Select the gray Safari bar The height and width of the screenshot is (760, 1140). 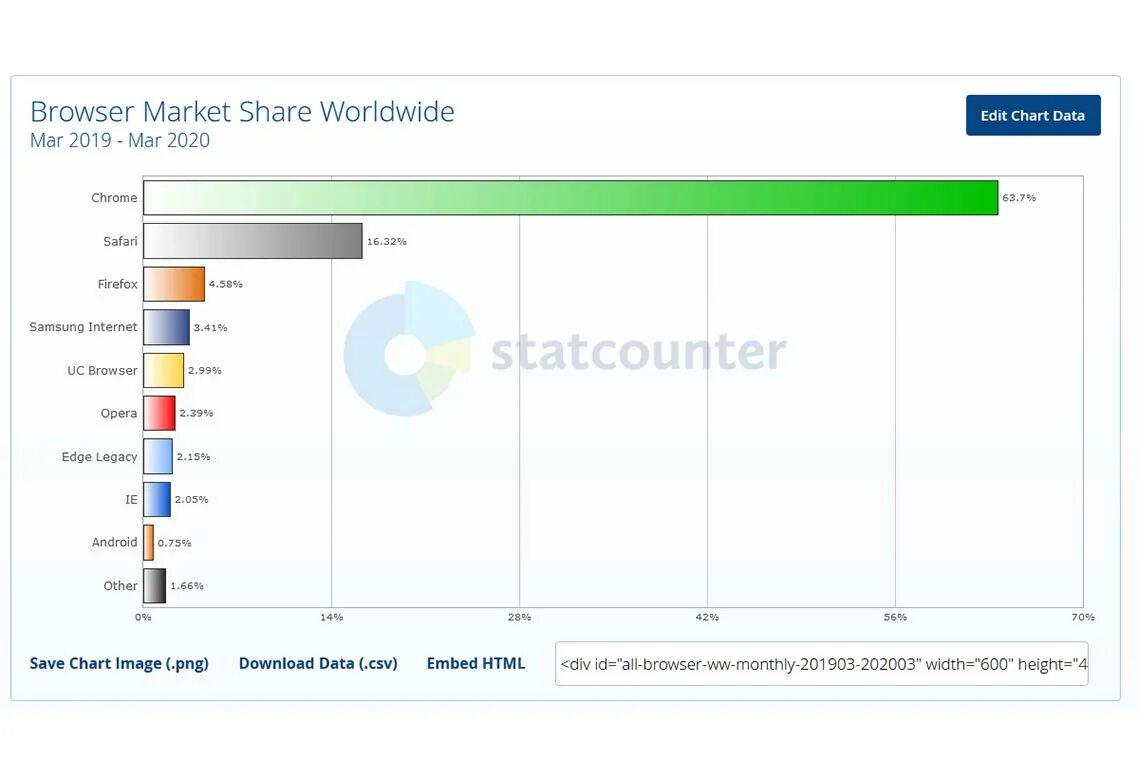pyautogui.click(x=253, y=241)
